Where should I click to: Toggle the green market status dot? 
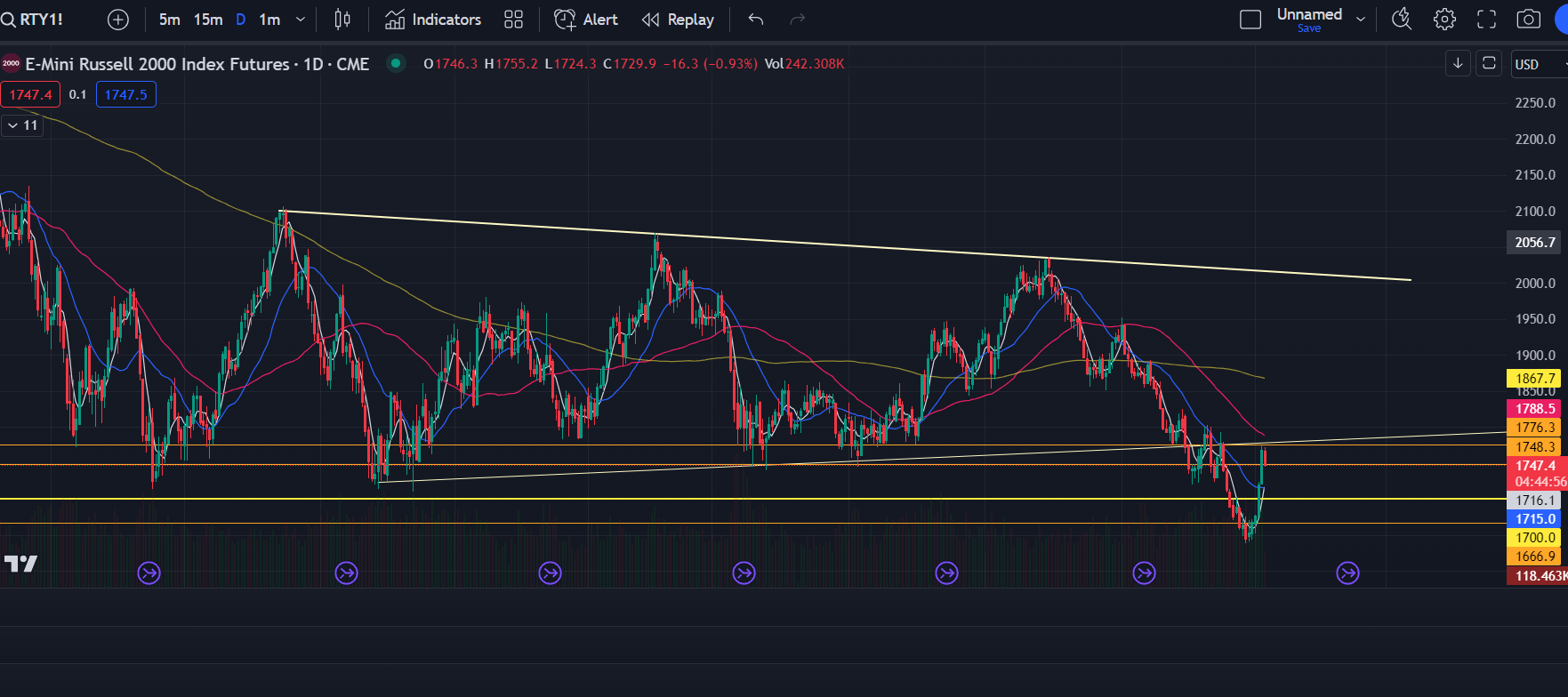tap(396, 63)
